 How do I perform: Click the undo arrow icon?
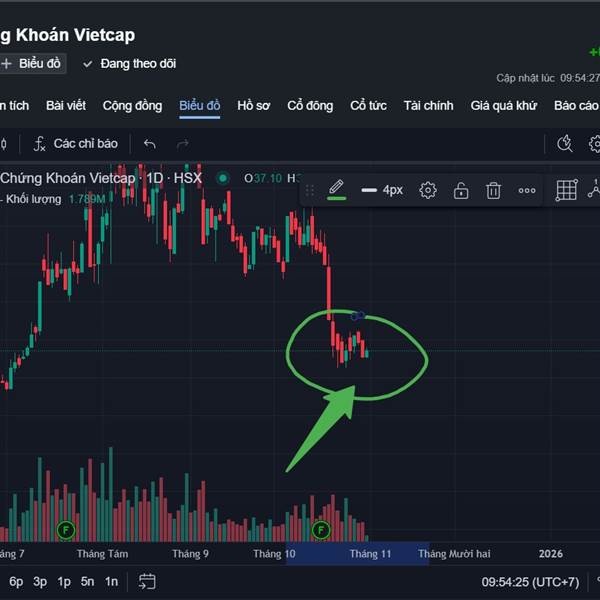[150, 144]
